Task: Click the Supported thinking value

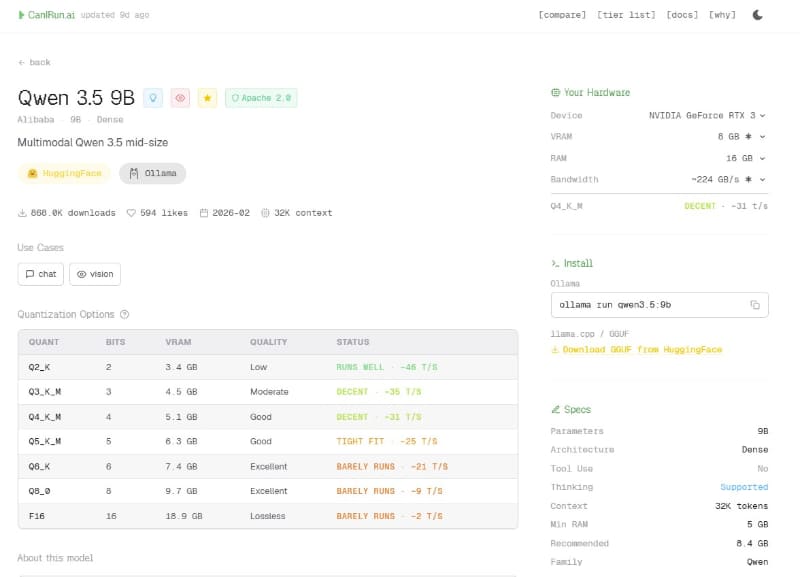Action: [x=744, y=487]
